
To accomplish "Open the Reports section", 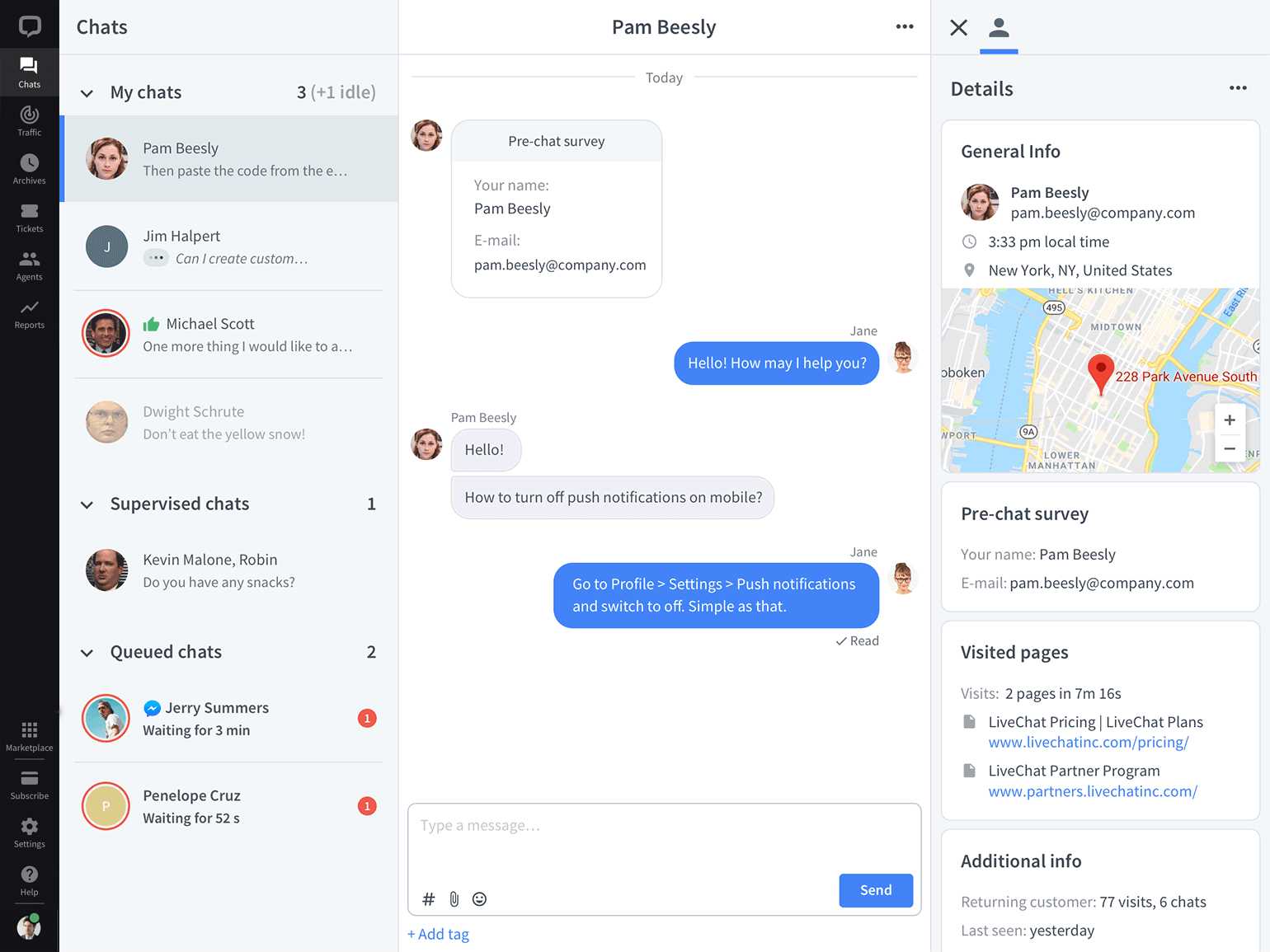I will 29,313.
